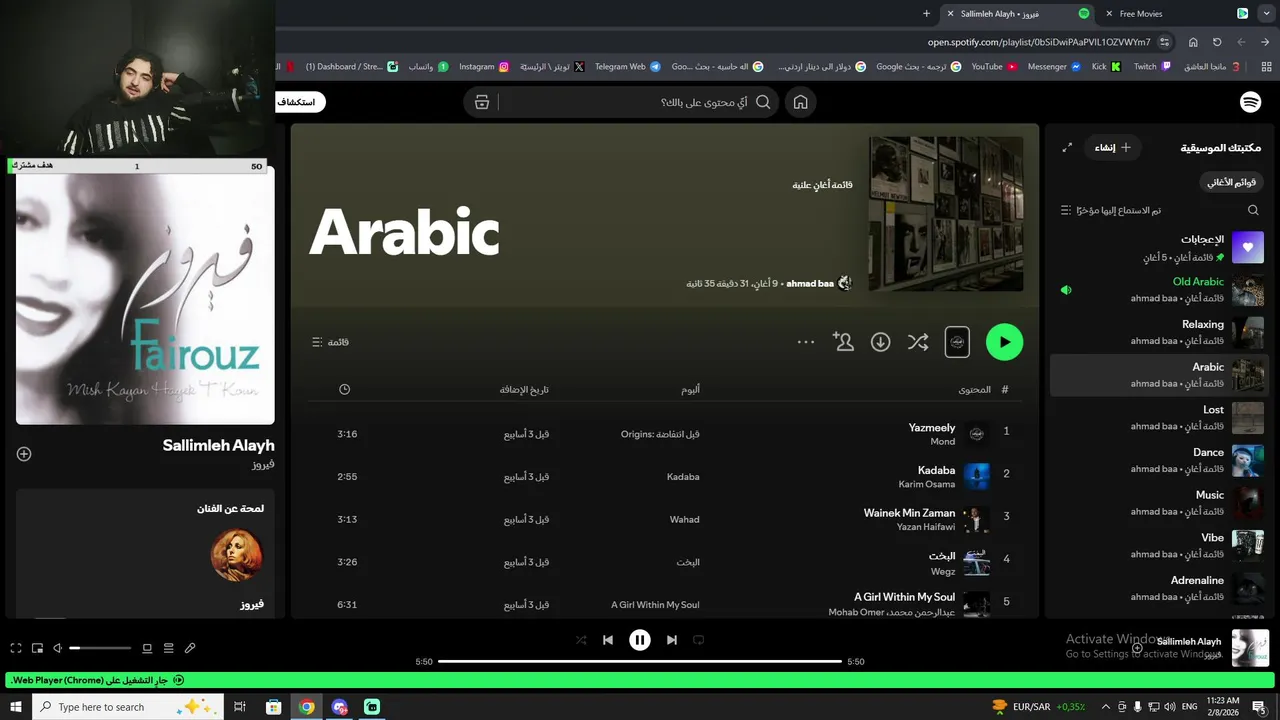Open the ahmad baa profile link
Viewport: 1280px width, 720px height.
[809, 284]
